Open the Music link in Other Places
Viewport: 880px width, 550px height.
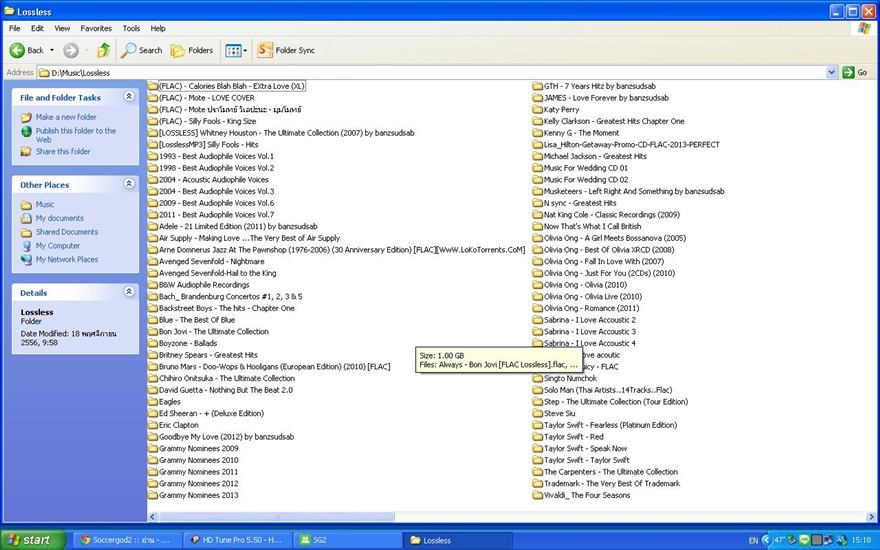coord(45,205)
